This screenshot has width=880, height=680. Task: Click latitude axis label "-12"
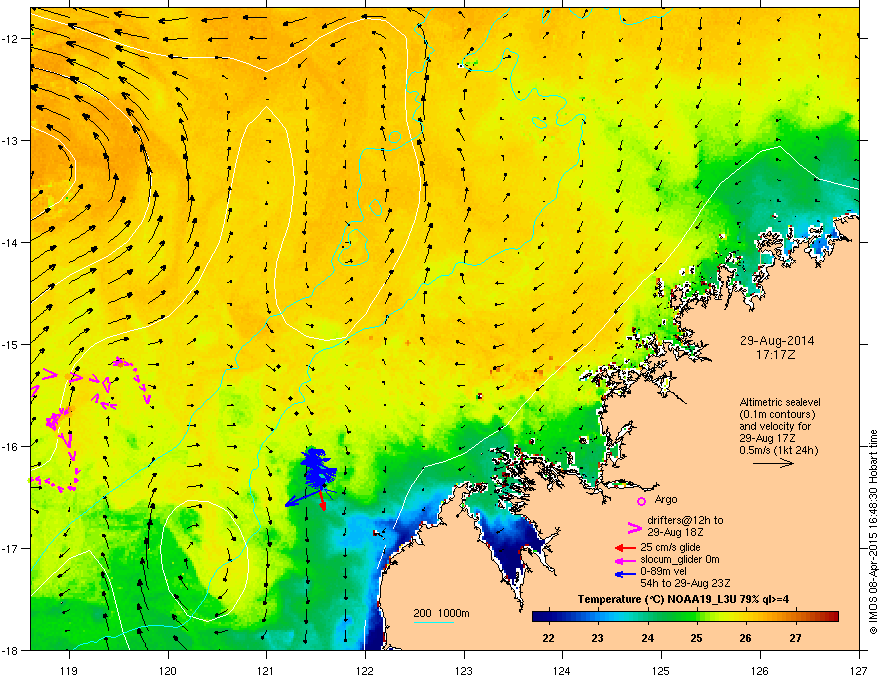(x=10, y=38)
